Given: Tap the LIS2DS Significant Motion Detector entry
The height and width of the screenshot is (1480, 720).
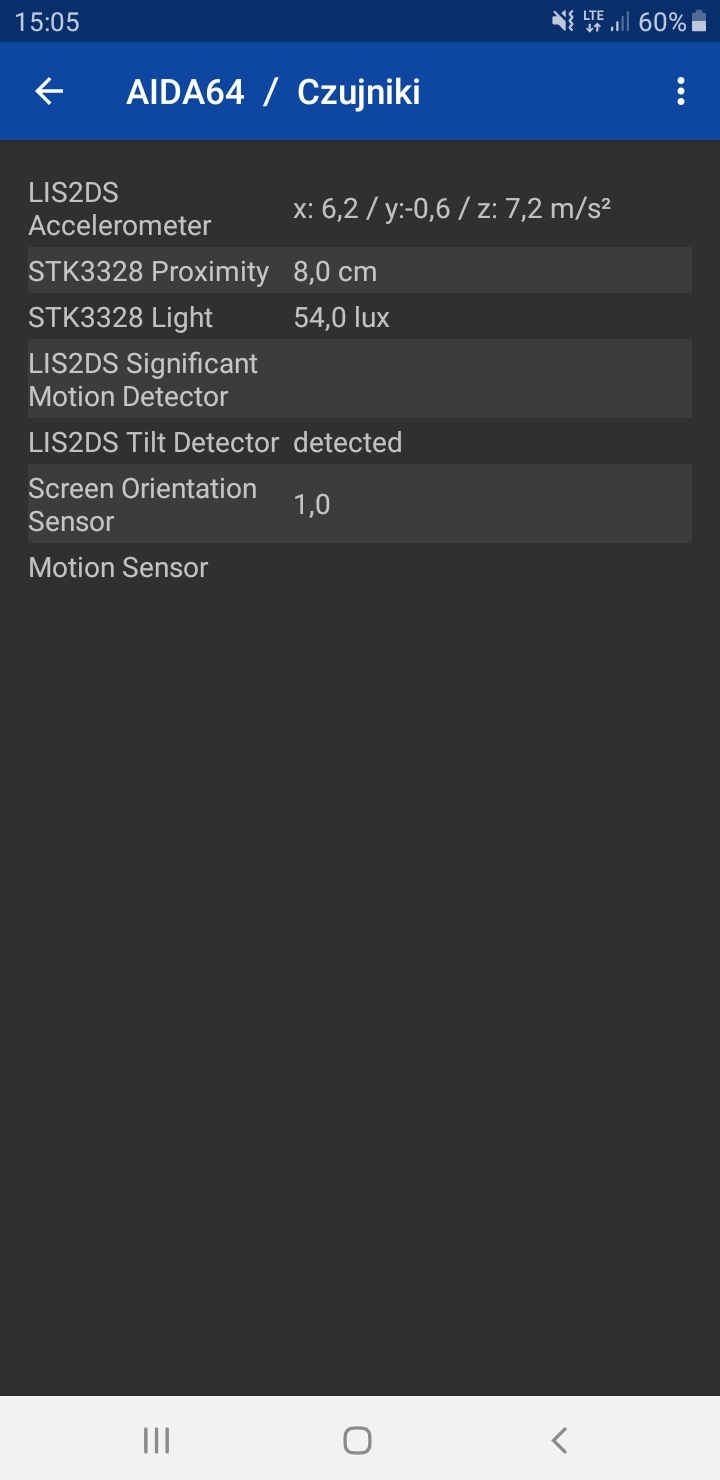Looking at the screenshot, I should click(143, 380).
